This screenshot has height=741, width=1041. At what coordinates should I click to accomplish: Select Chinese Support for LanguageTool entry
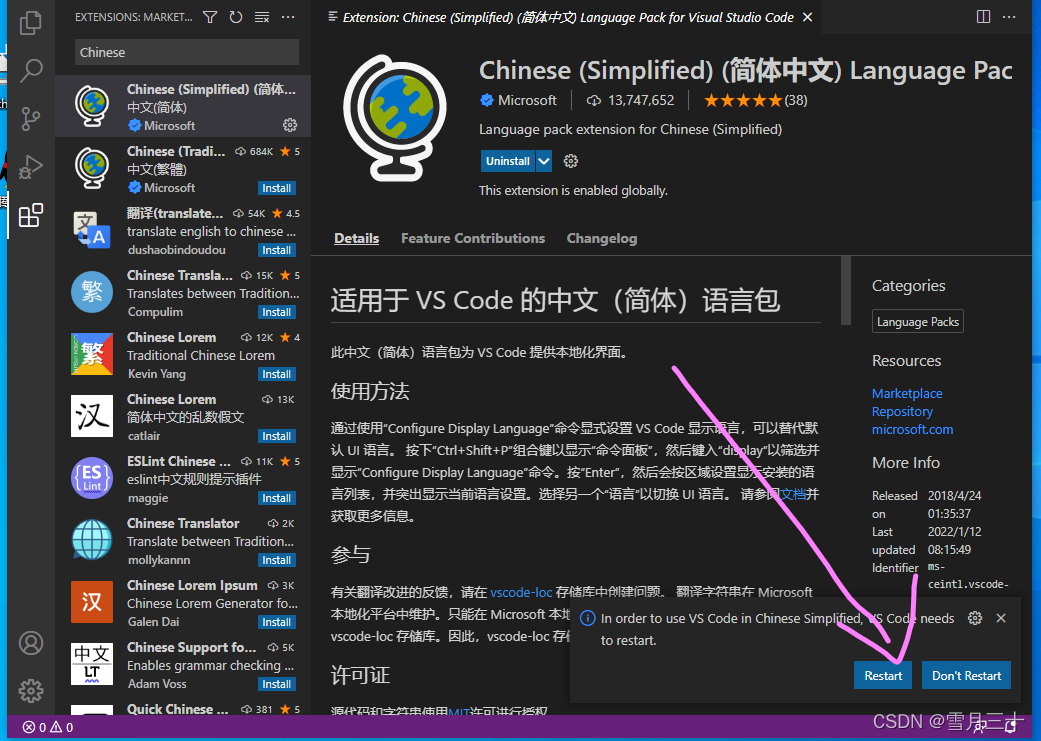(183, 665)
